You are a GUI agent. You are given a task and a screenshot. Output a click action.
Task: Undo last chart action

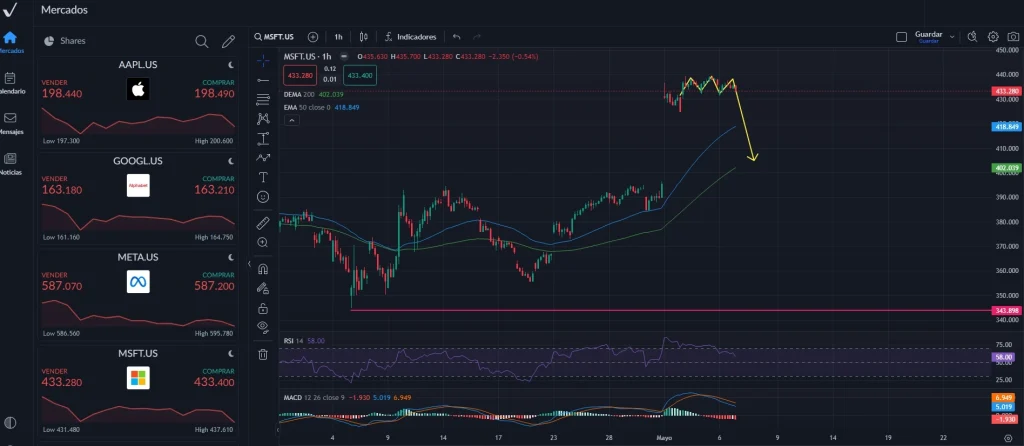tap(456, 37)
